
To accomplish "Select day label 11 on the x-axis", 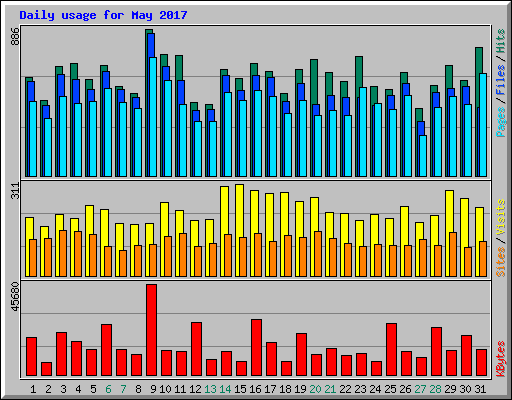I will tap(180, 389).
